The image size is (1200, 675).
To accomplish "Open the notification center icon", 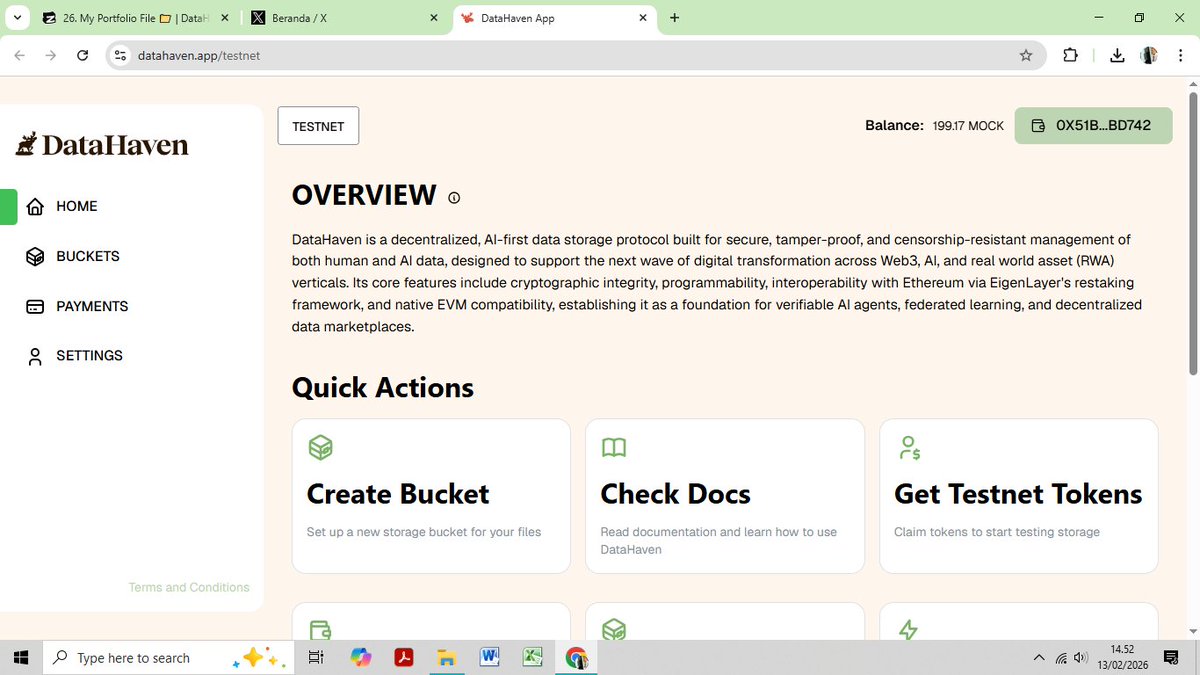I will pos(1171,658).
